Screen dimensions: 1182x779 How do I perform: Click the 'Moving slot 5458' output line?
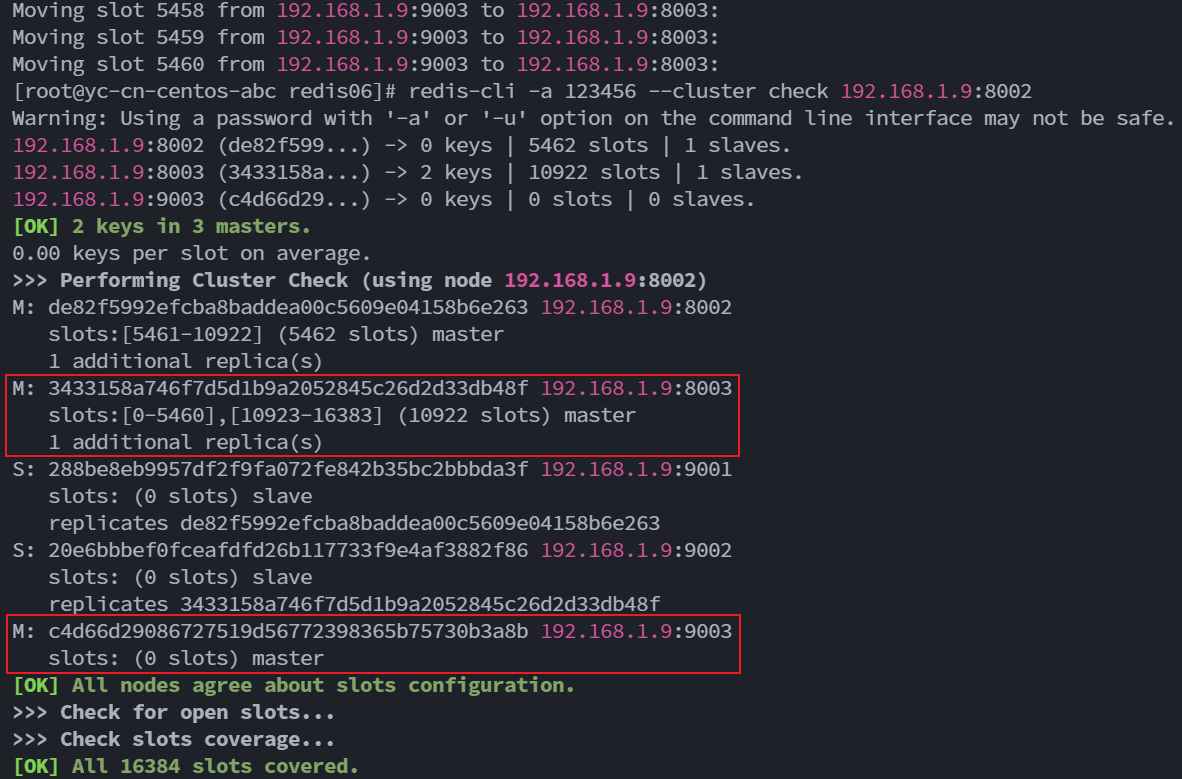[365, 11]
